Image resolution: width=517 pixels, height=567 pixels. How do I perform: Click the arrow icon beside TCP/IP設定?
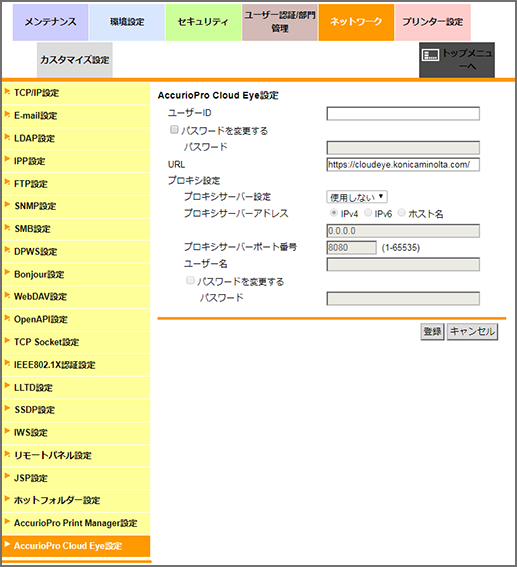pos(7,92)
